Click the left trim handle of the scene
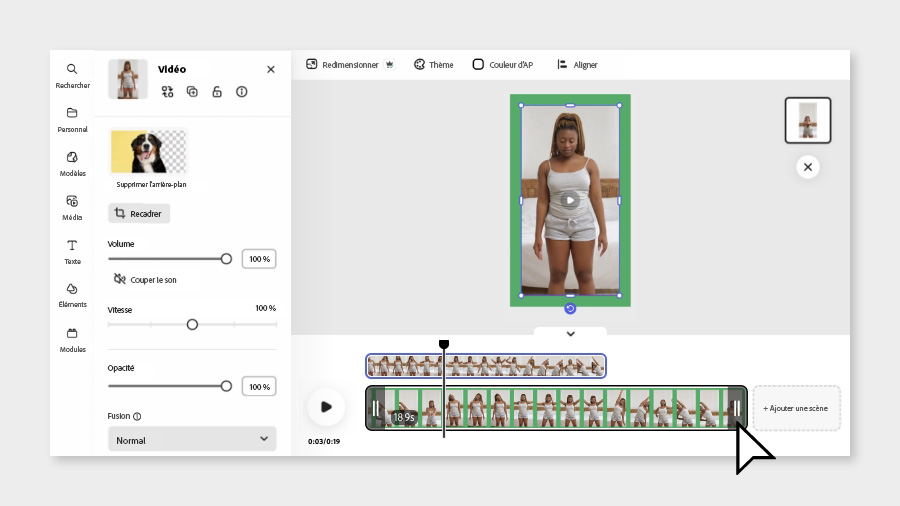 (375, 408)
